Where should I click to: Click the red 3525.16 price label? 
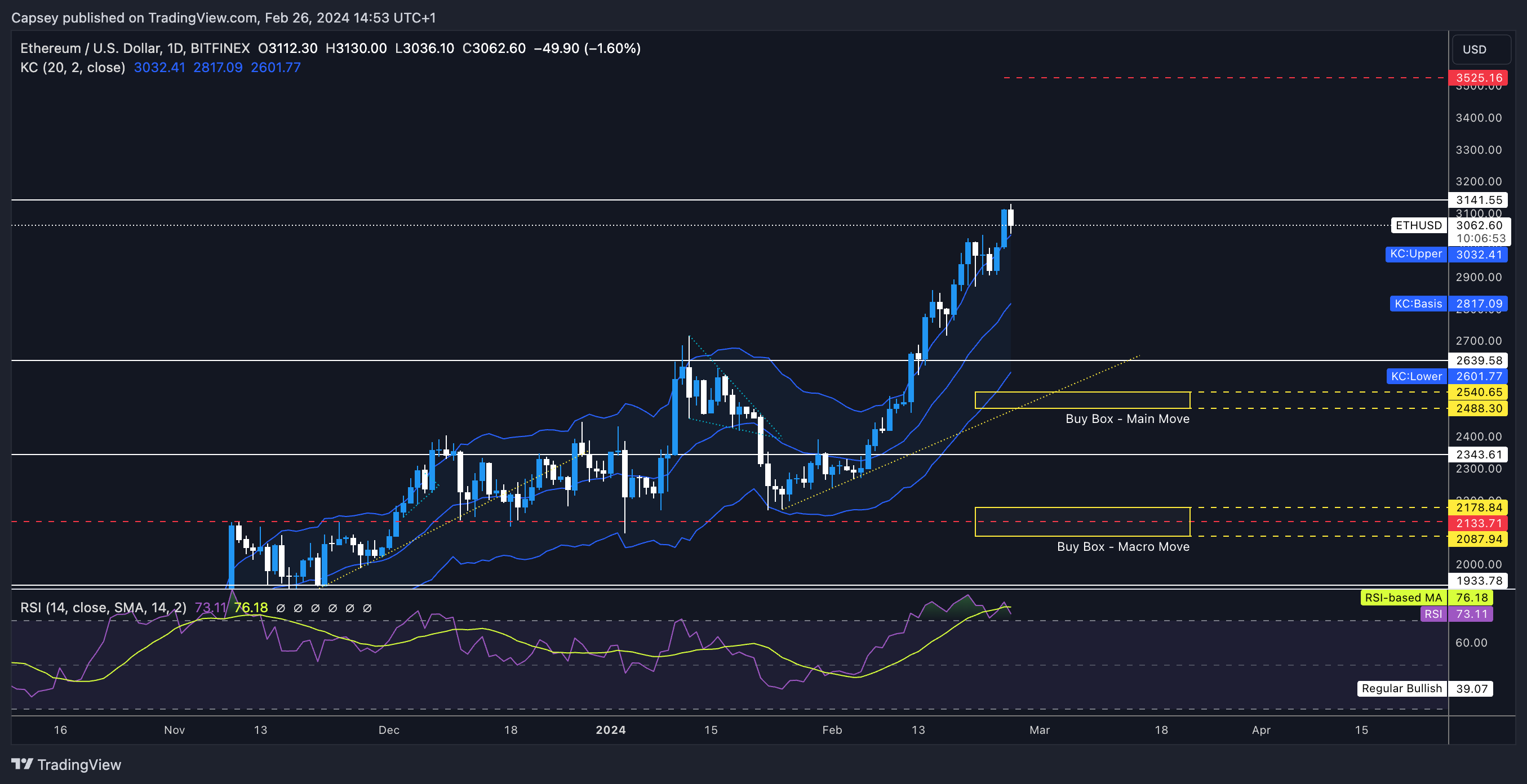point(1479,78)
